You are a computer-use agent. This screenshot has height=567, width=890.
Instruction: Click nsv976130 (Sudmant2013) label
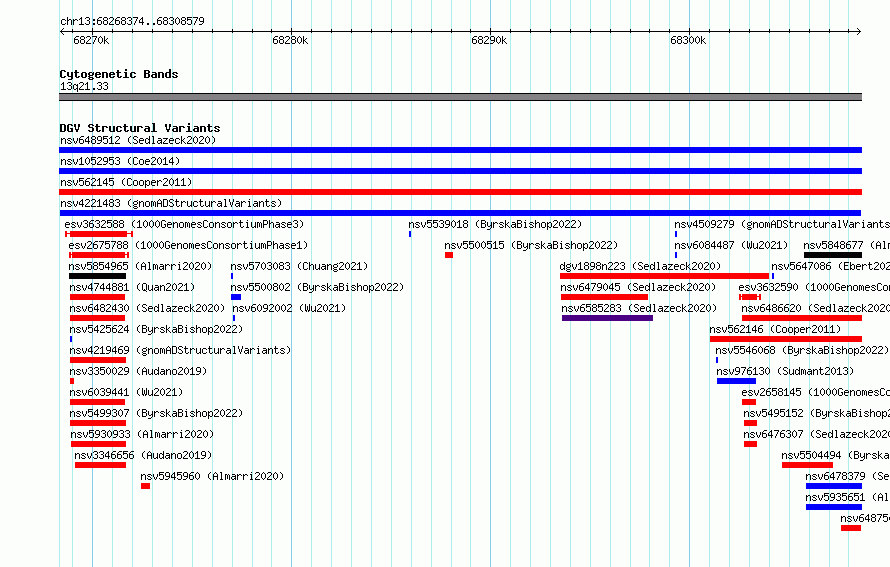[x=785, y=371]
